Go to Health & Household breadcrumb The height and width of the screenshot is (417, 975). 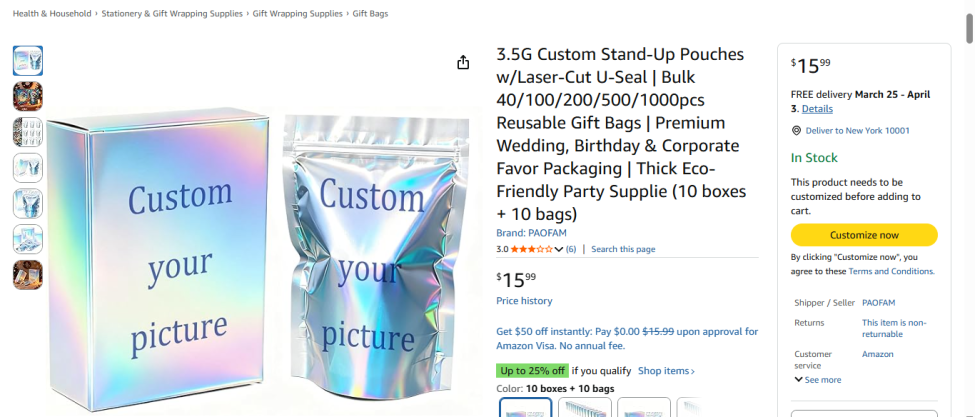[x=52, y=14]
